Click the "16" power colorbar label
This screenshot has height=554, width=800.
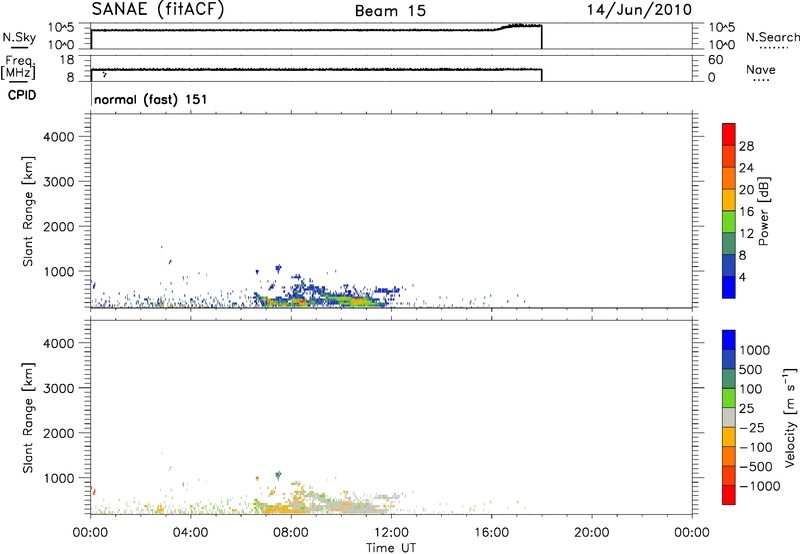pyautogui.click(x=746, y=212)
